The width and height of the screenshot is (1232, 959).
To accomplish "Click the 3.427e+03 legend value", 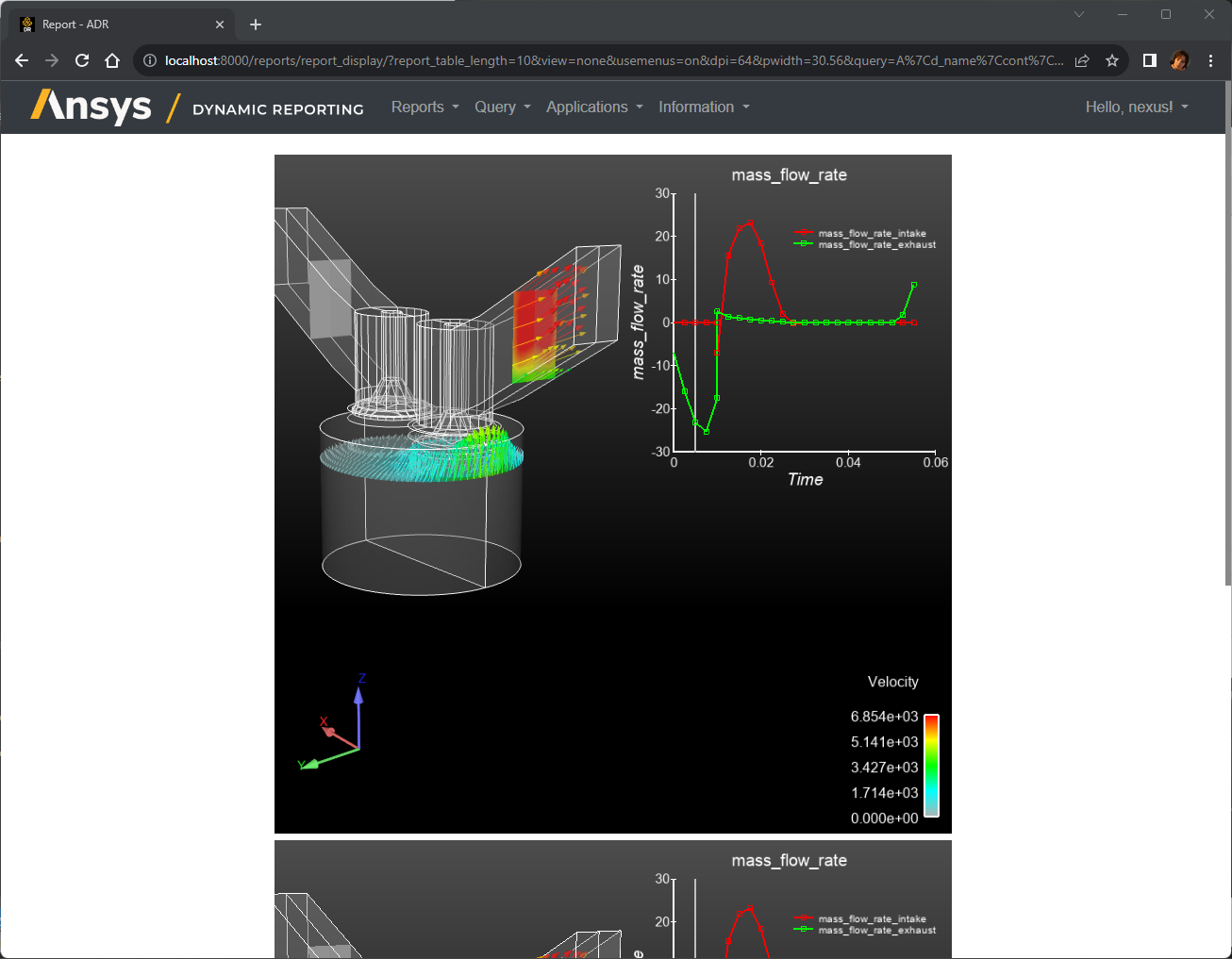I will coord(884,768).
